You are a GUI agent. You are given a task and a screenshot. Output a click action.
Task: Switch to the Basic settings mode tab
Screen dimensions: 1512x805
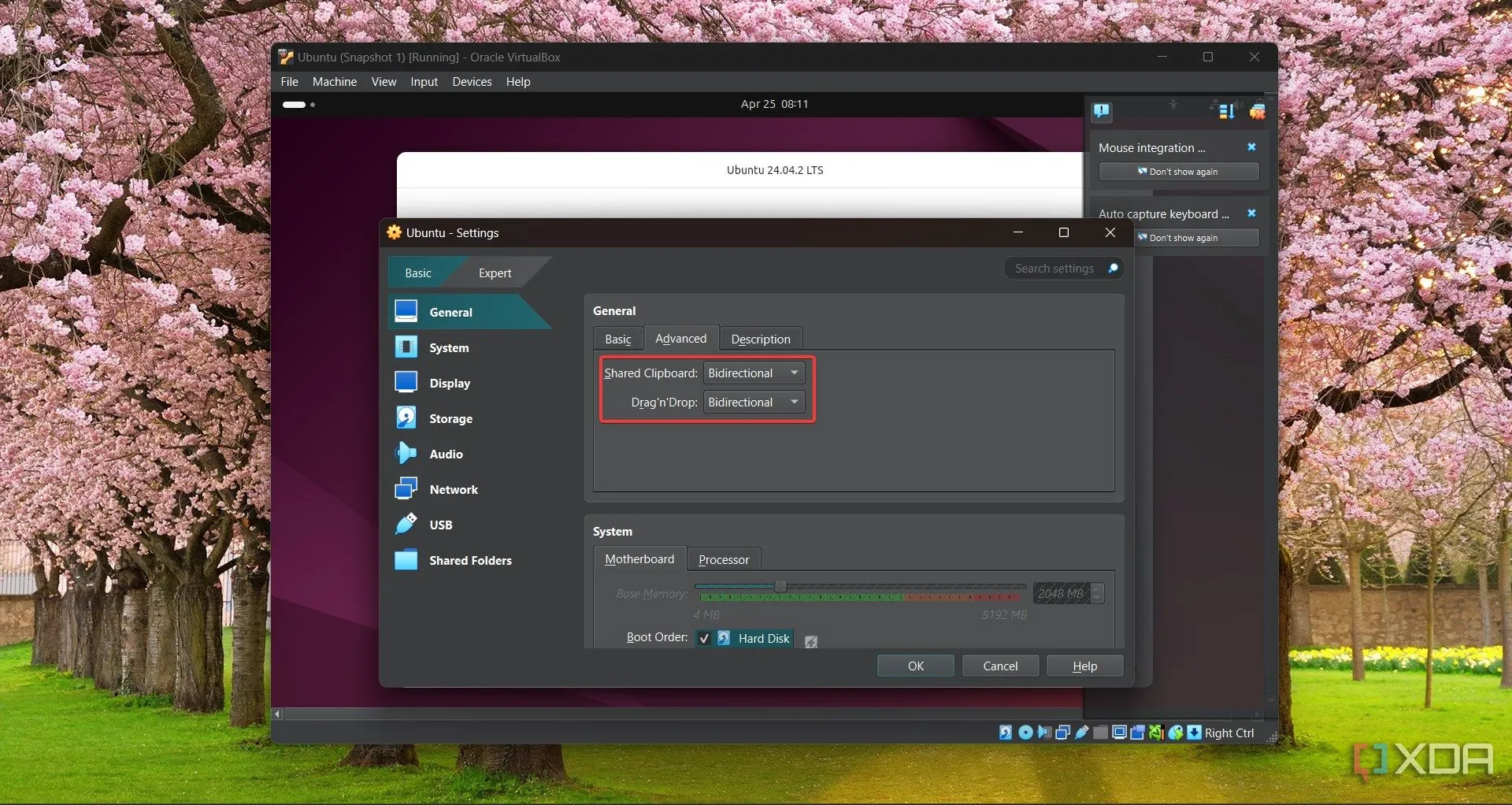click(418, 273)
